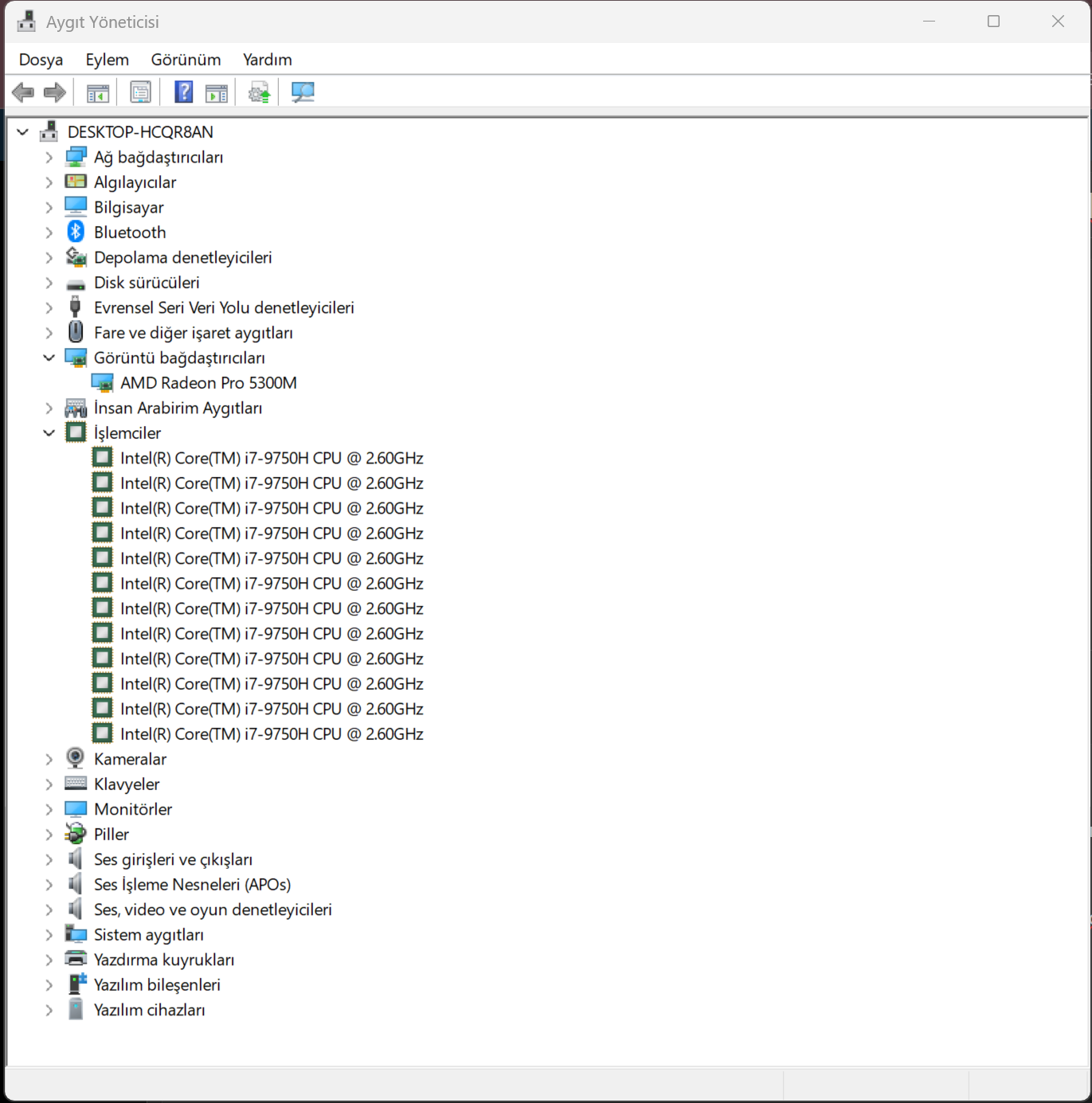Click the Sistem aygıtları icon
The width and height of the screenshot is (1092, 1103).
click(76, 934)
